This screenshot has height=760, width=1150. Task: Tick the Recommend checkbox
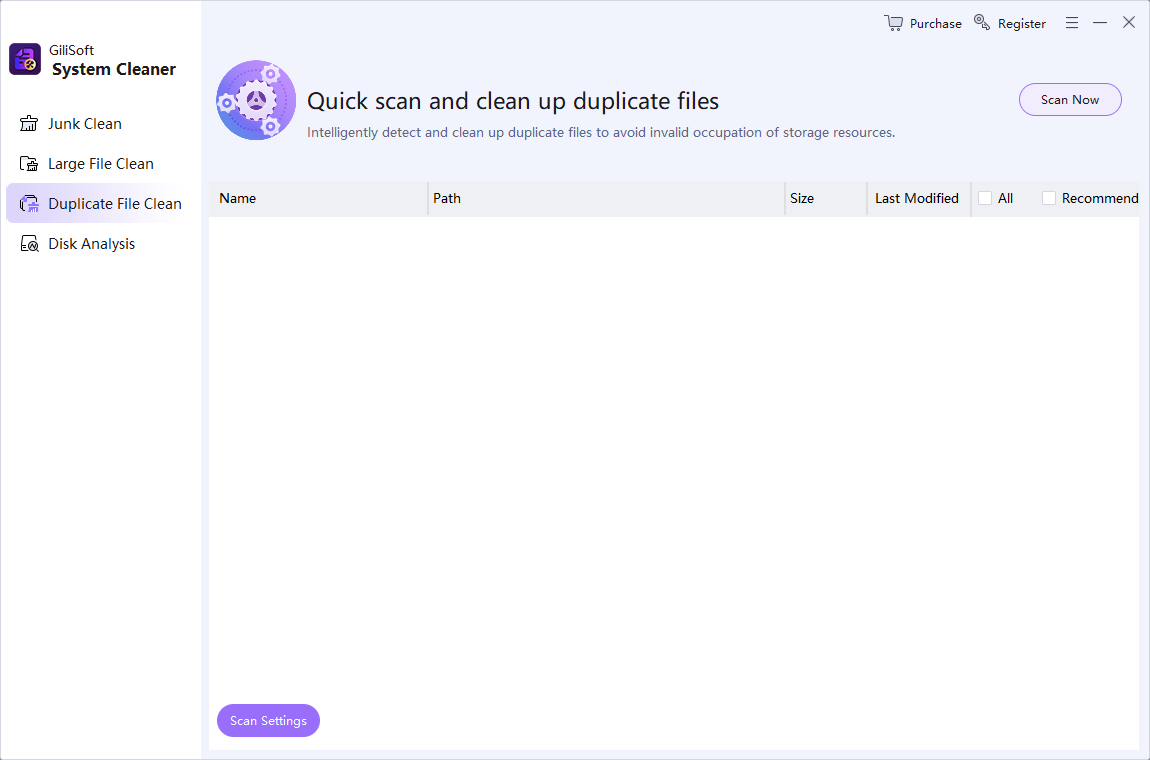tap(1049, 198)
